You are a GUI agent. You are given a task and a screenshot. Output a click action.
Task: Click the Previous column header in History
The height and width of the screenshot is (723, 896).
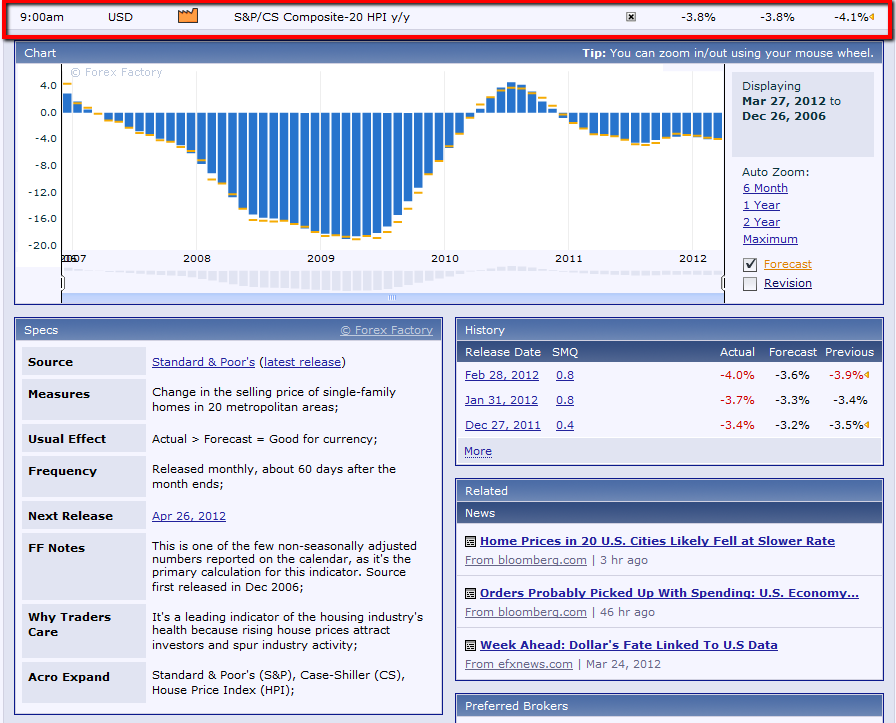tap(849, 352)
